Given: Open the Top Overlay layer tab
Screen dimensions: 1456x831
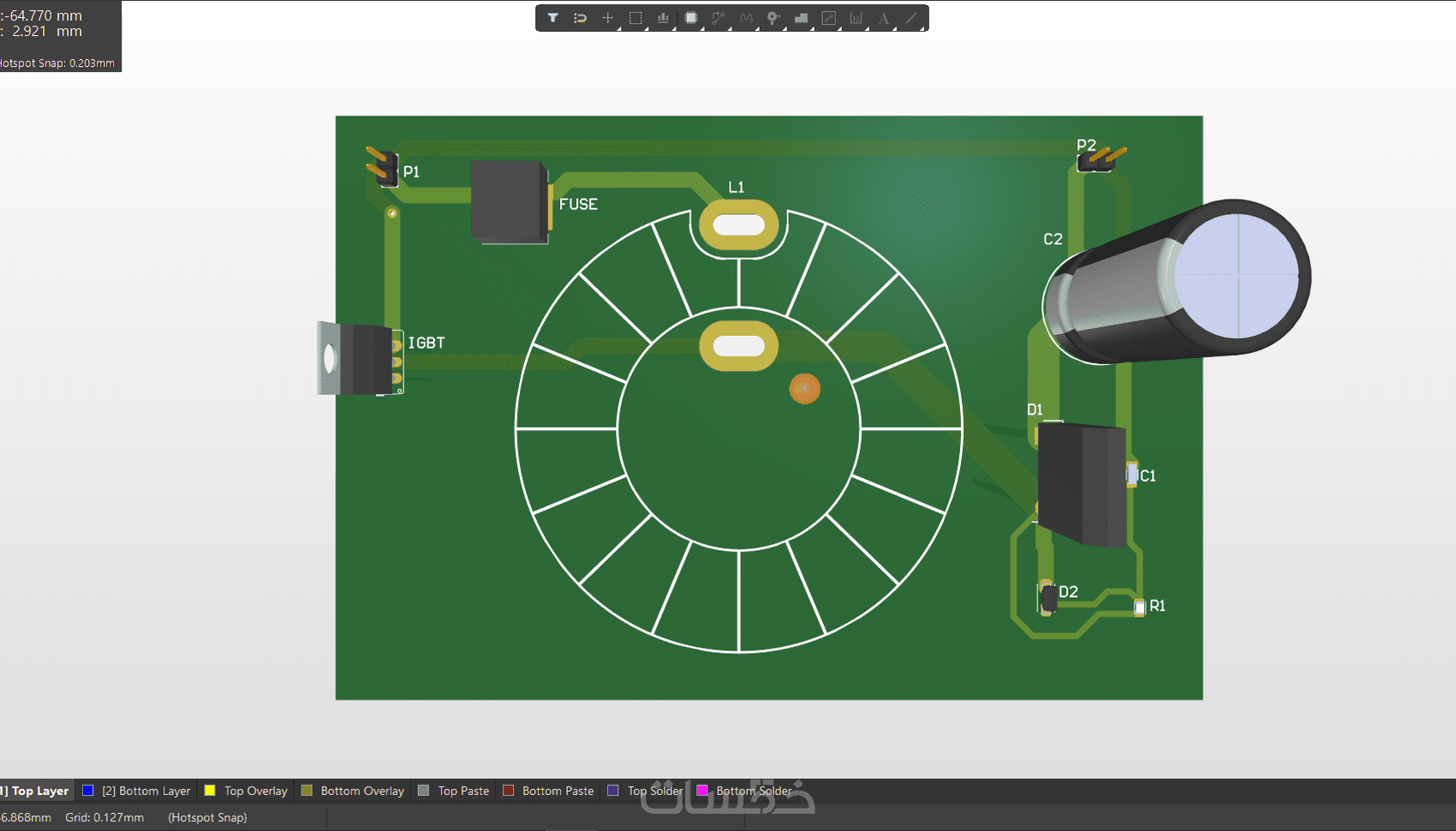Looking at the screenshot, I should 255,791.
